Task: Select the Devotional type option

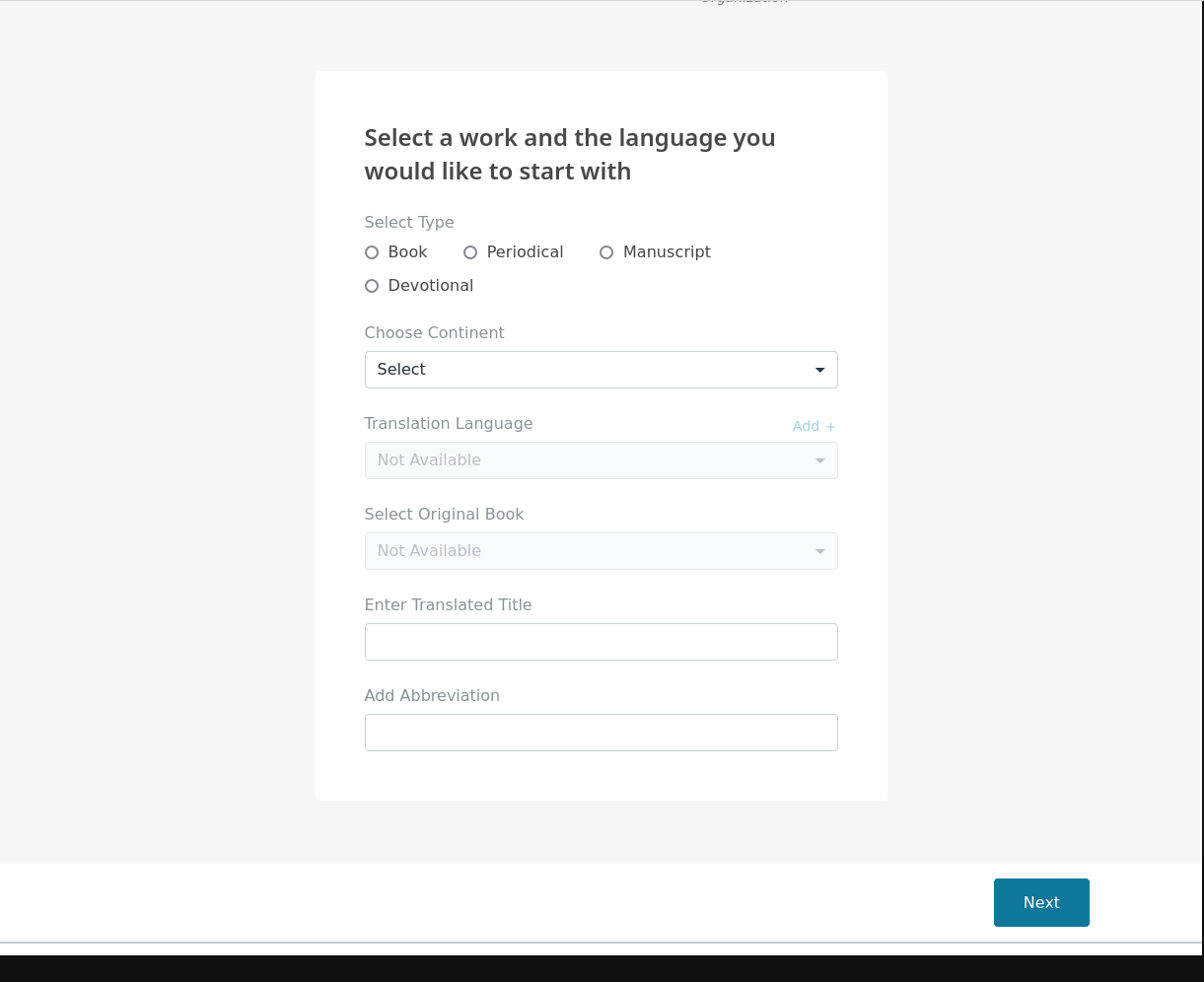Action: tap(372, 286)
